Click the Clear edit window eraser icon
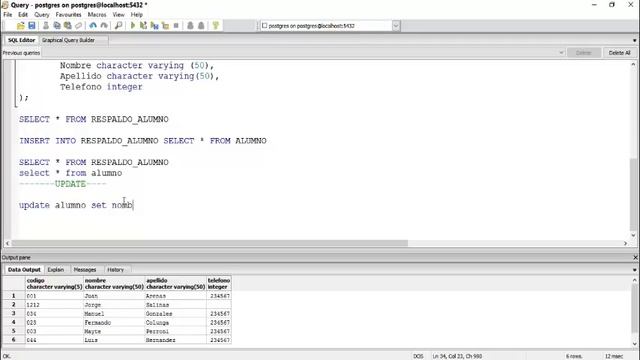This screenshot has width=640, height=360. click(x=78, y=26)
